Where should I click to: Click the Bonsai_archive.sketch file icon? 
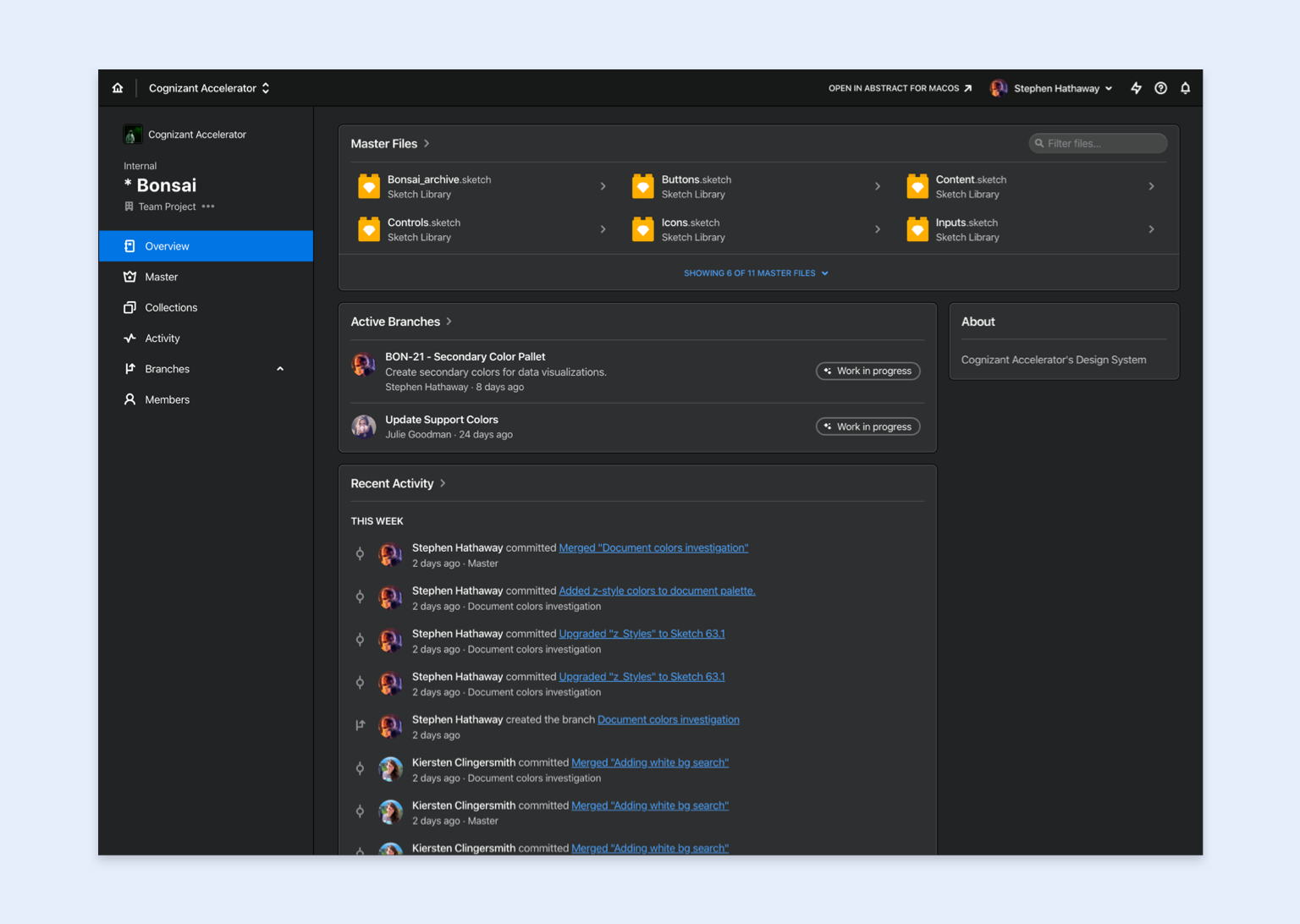(x=369, y=186)
